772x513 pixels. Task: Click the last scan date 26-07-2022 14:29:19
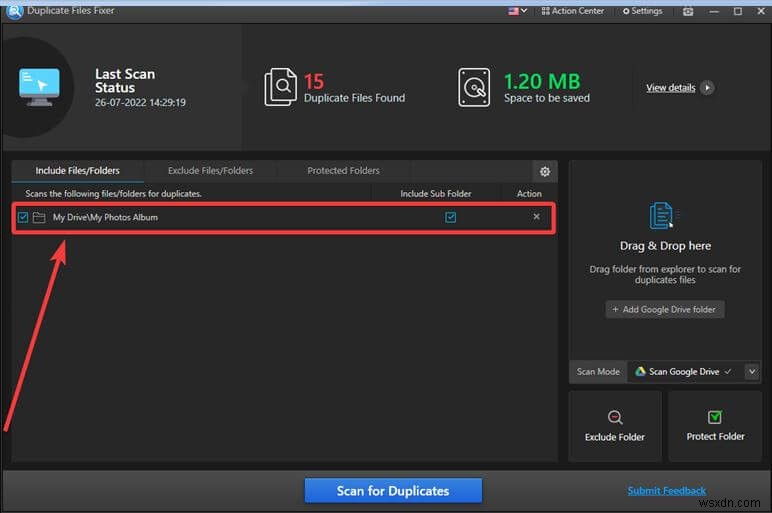pyautogui.click(x=140, y=102)
